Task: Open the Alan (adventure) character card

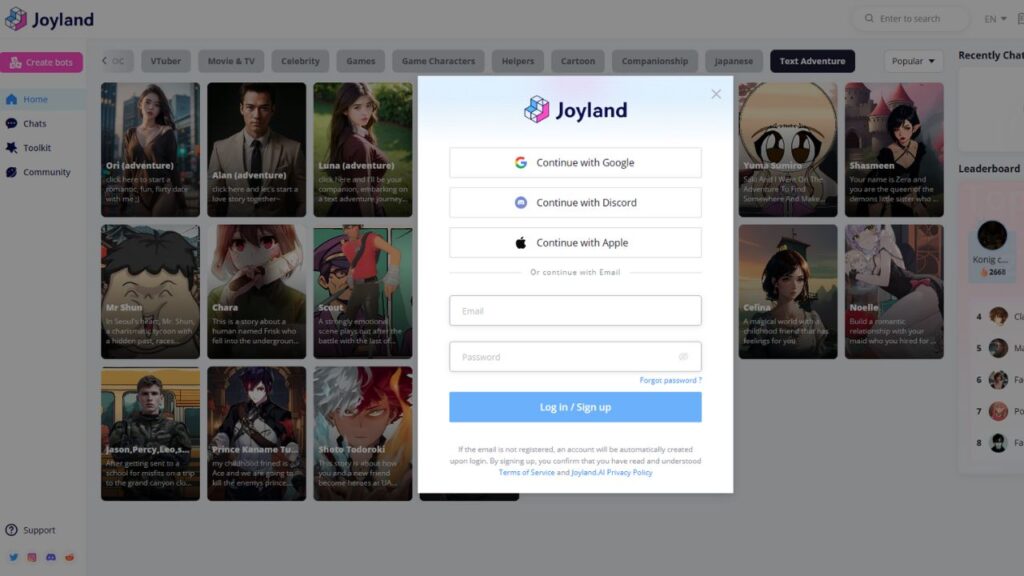Action: pyautogui.click(x=257, y=150)
